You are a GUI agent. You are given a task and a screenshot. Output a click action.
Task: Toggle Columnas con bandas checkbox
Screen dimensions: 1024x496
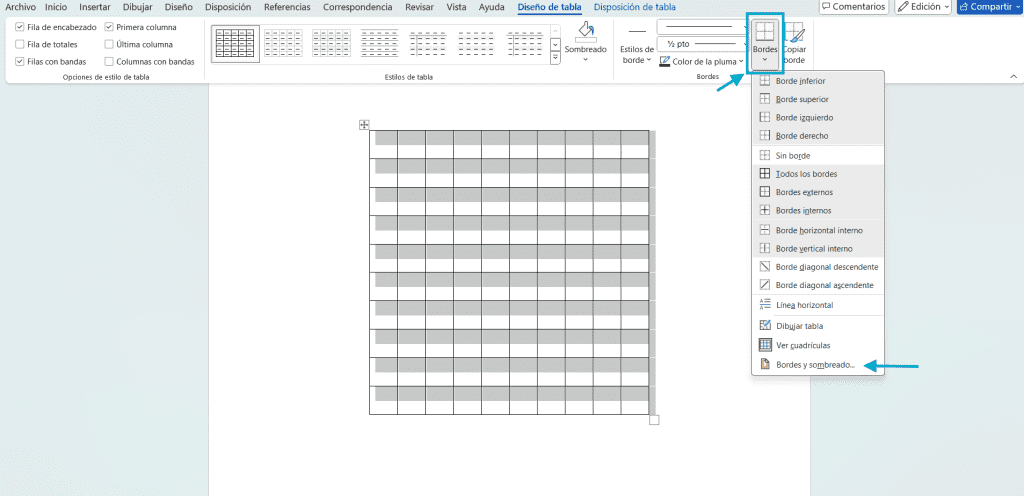click(x=109, y=61)
